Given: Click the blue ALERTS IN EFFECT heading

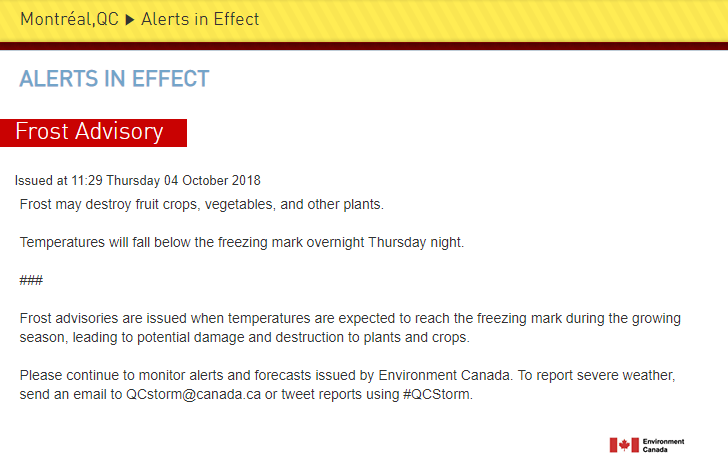Looking at the screenshot, I should [x=114, y=79].
